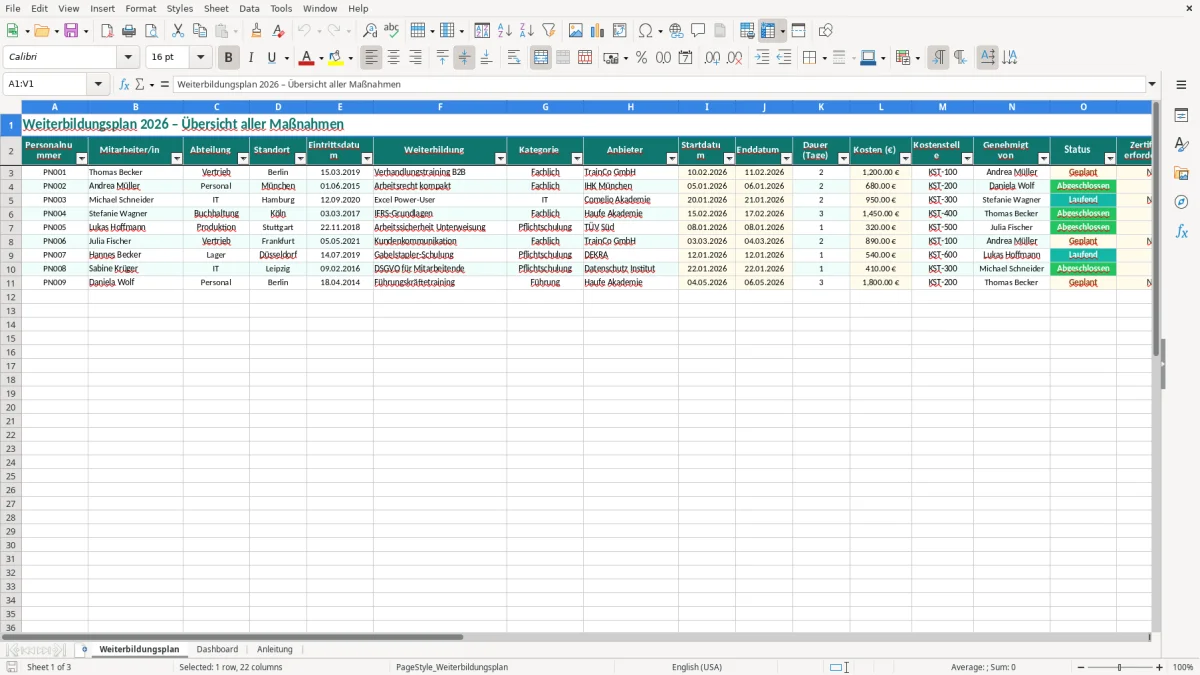Click the Sort Ascending icon

coord(505,31)
